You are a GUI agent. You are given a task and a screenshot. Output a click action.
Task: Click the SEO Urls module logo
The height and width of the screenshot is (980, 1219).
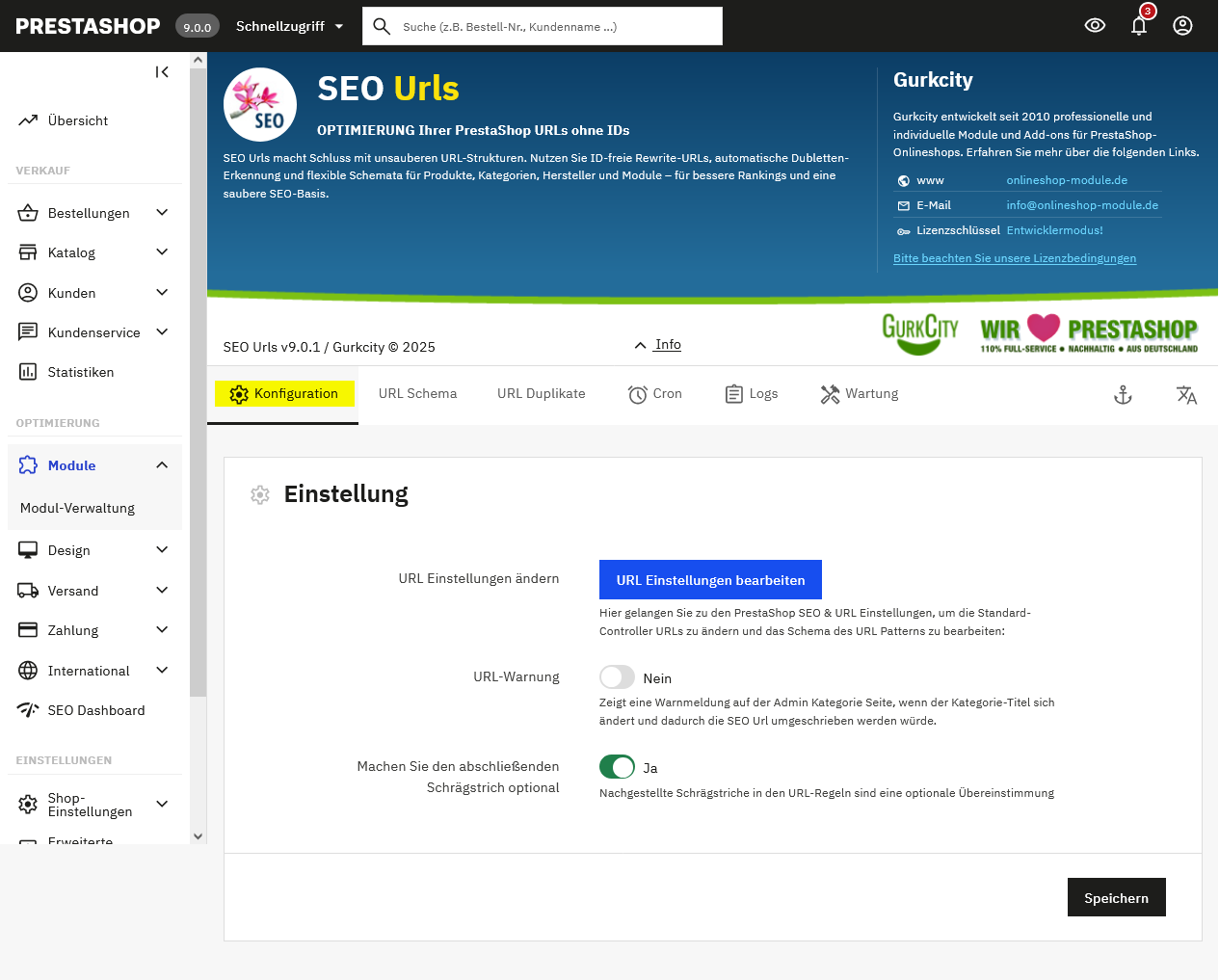point(260,104)
